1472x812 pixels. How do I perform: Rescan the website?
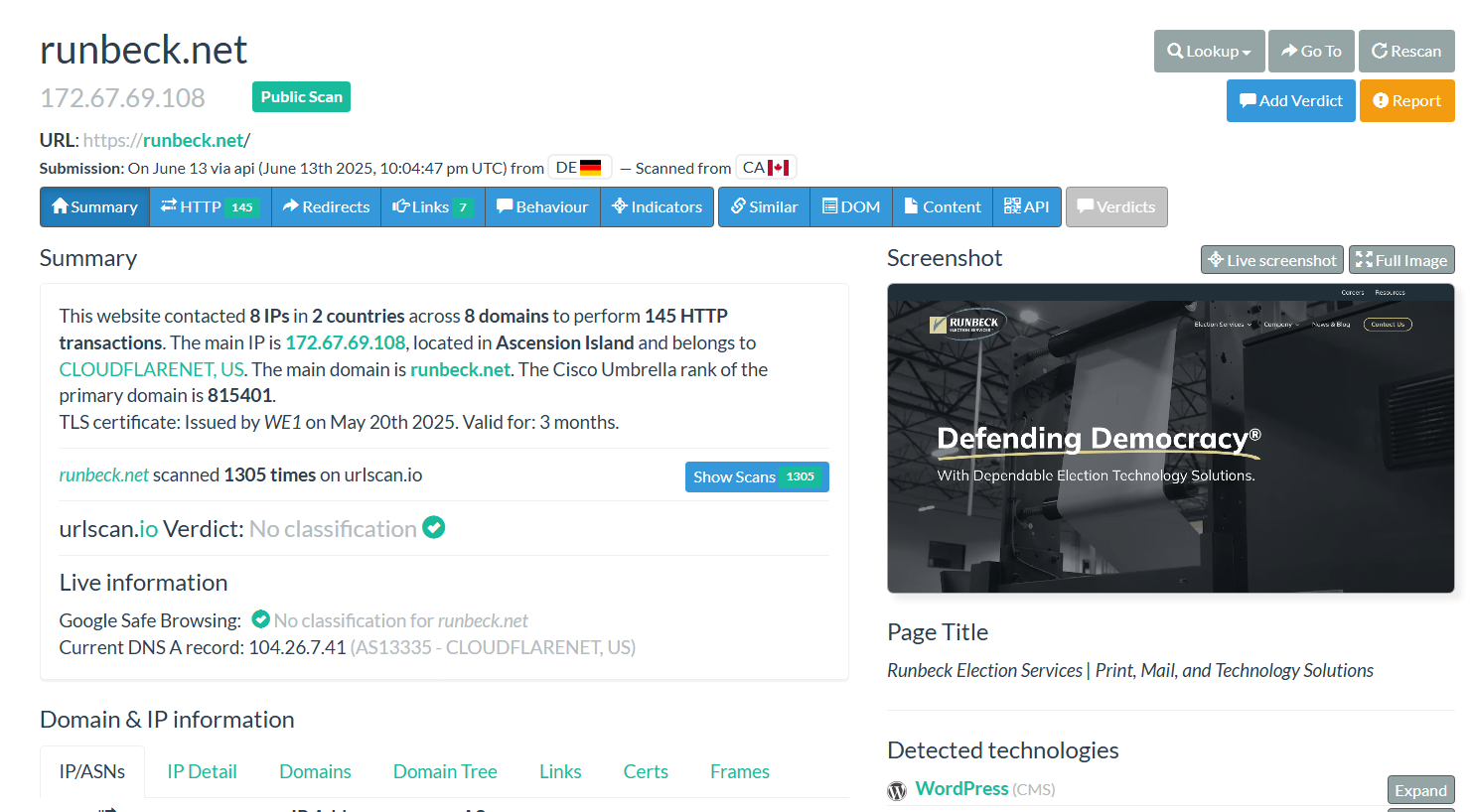1406,51
